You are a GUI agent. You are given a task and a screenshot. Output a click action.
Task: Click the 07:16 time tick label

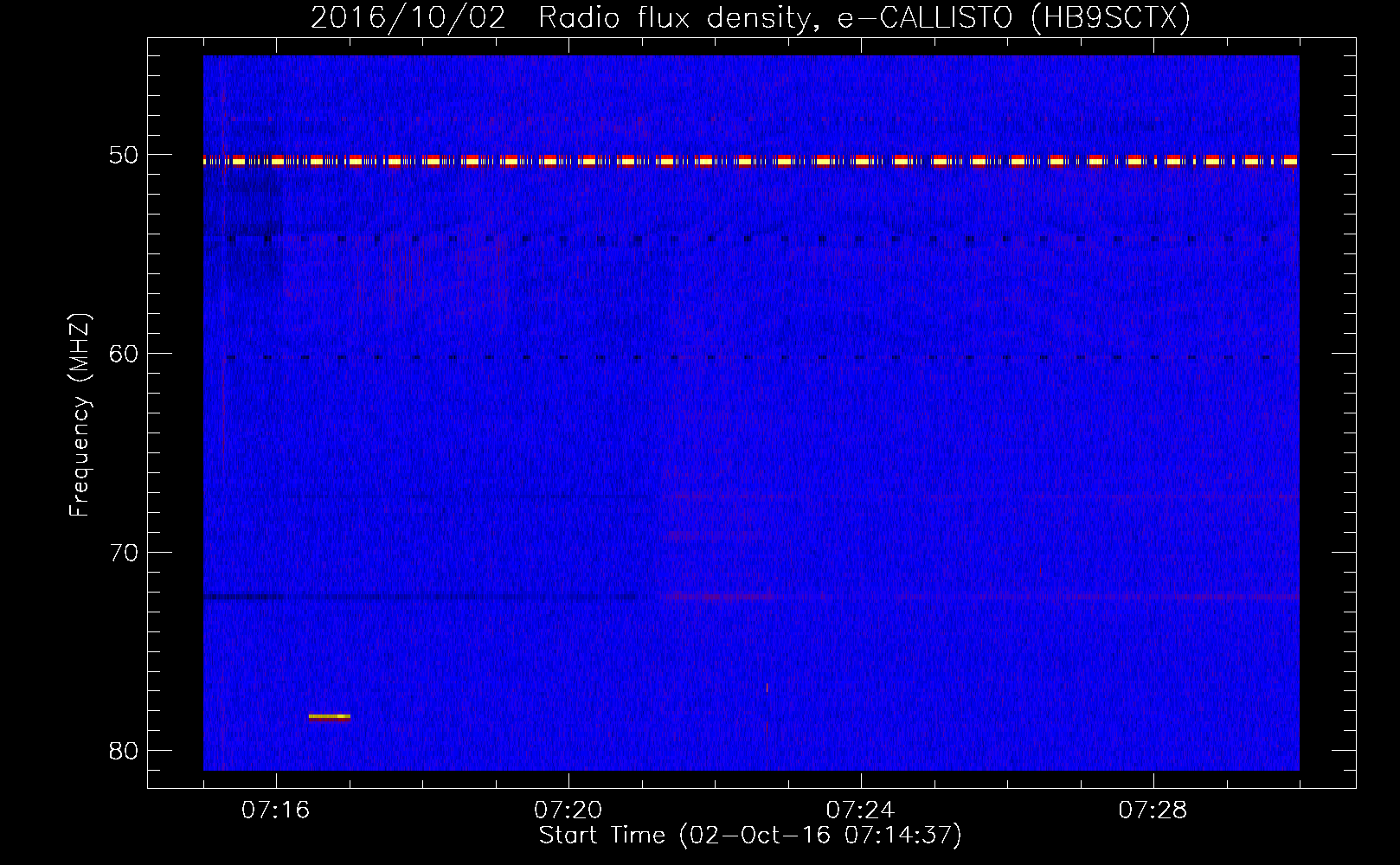coord(276,811)
